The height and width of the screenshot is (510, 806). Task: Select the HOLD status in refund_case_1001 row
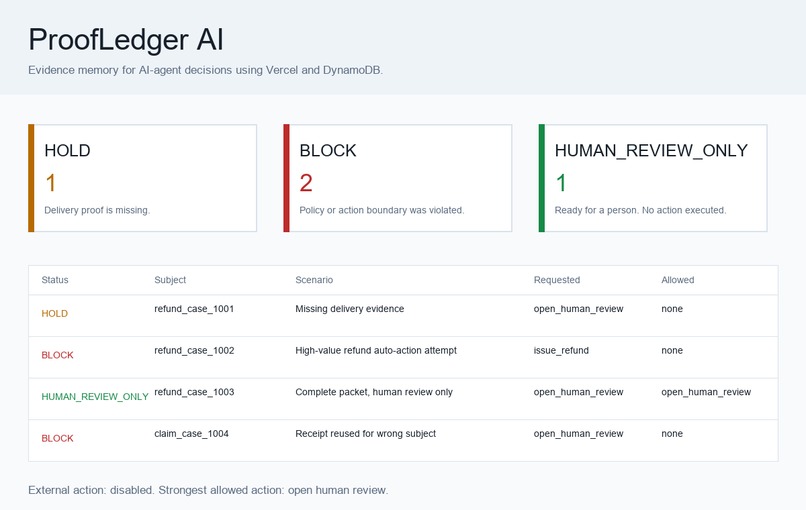pyautogui.click(x=54, y=313)
